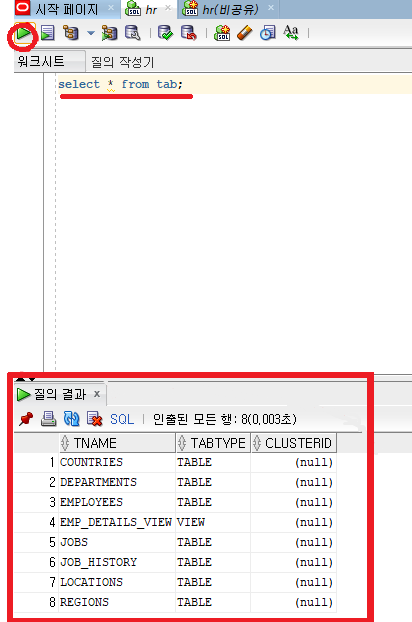Select the EMP_DETAILS_VIEW cell
Image resolution: width=412 pixels, height=622 pixels.
[117, 522]
